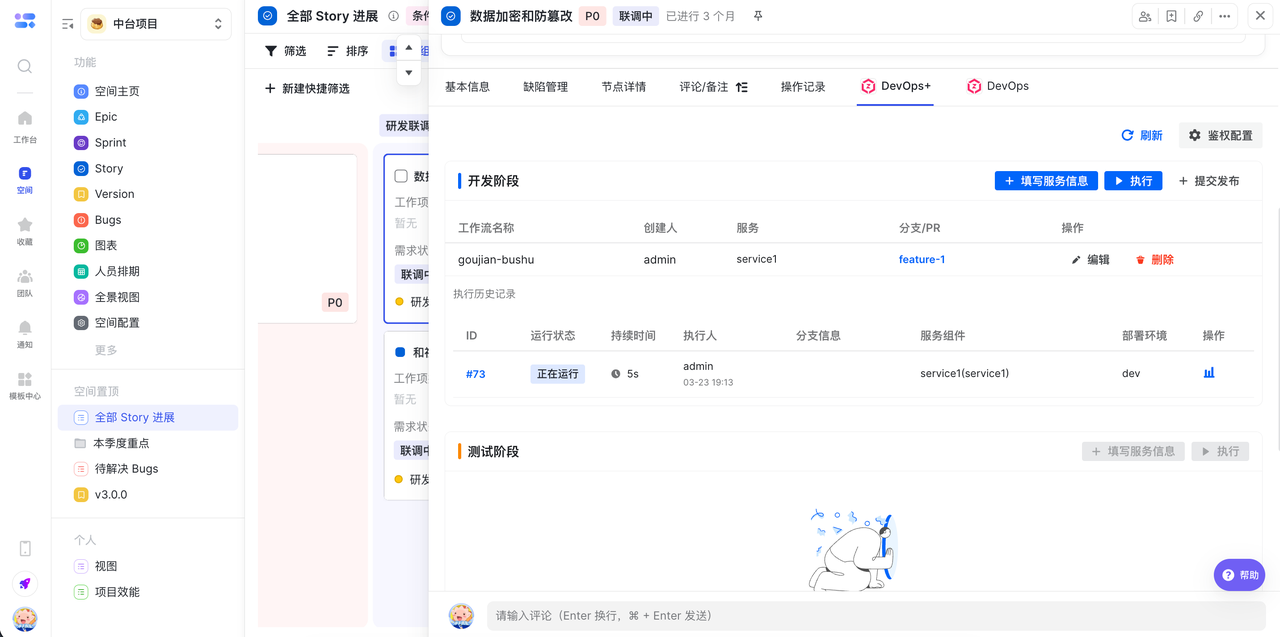This screenshot has height=637, width=1280.
Task: Click the bookmark icon in panel header
Action: tap(1171, 16)
